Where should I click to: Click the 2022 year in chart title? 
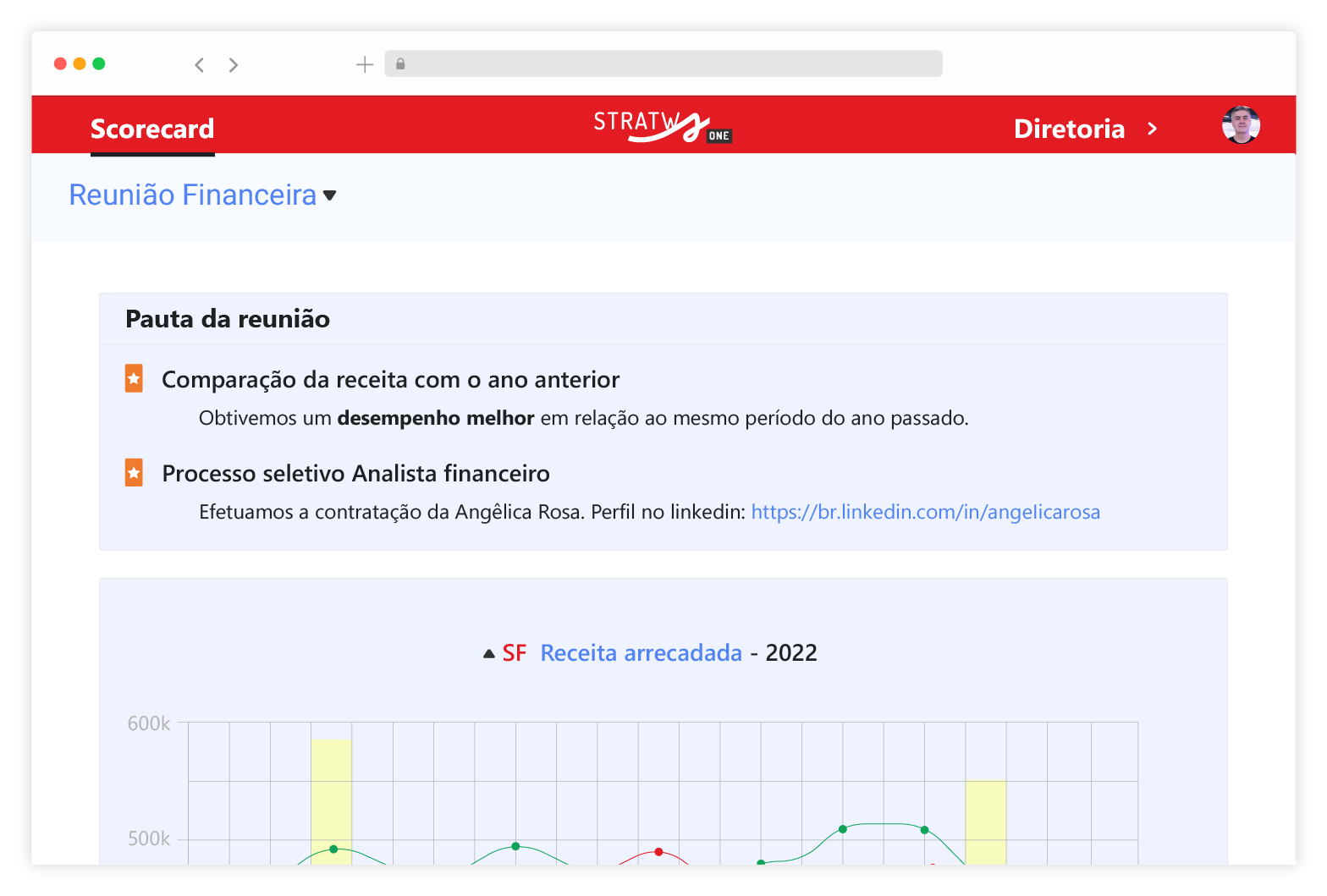791,653
